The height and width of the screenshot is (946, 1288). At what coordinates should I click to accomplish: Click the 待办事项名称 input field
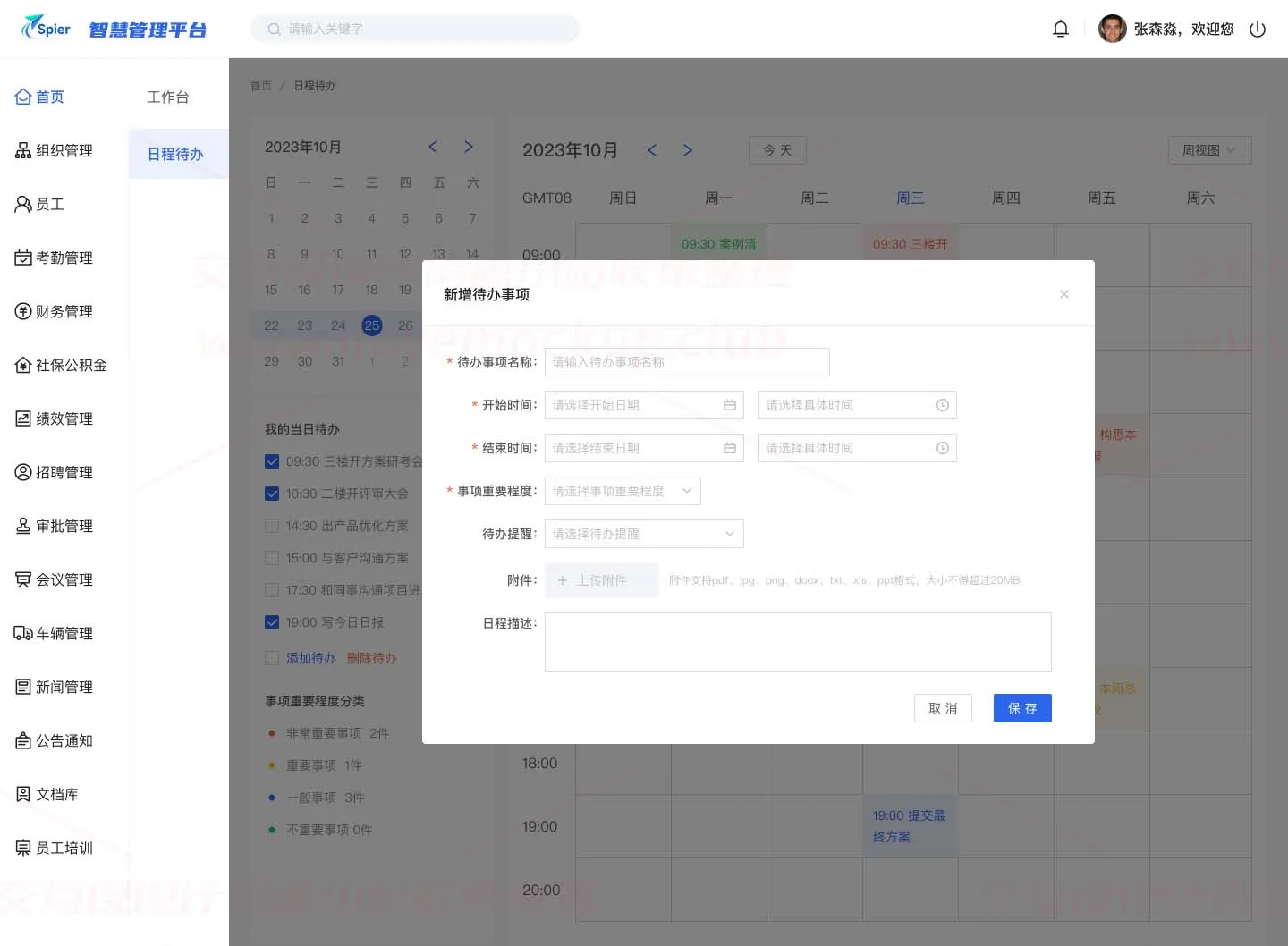click(687, 362)
